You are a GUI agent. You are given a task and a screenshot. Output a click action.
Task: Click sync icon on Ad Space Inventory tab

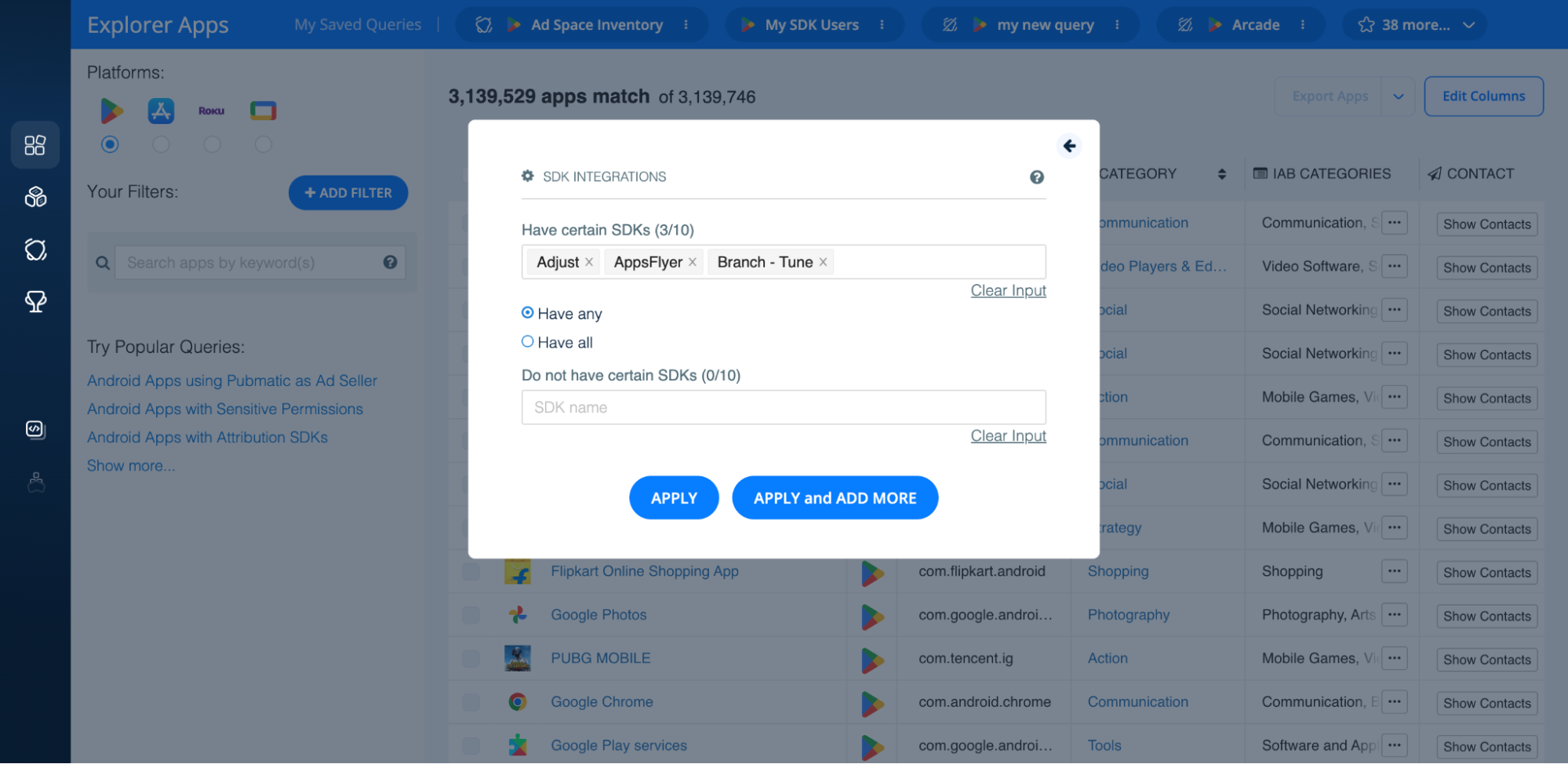tap(484, 25)
